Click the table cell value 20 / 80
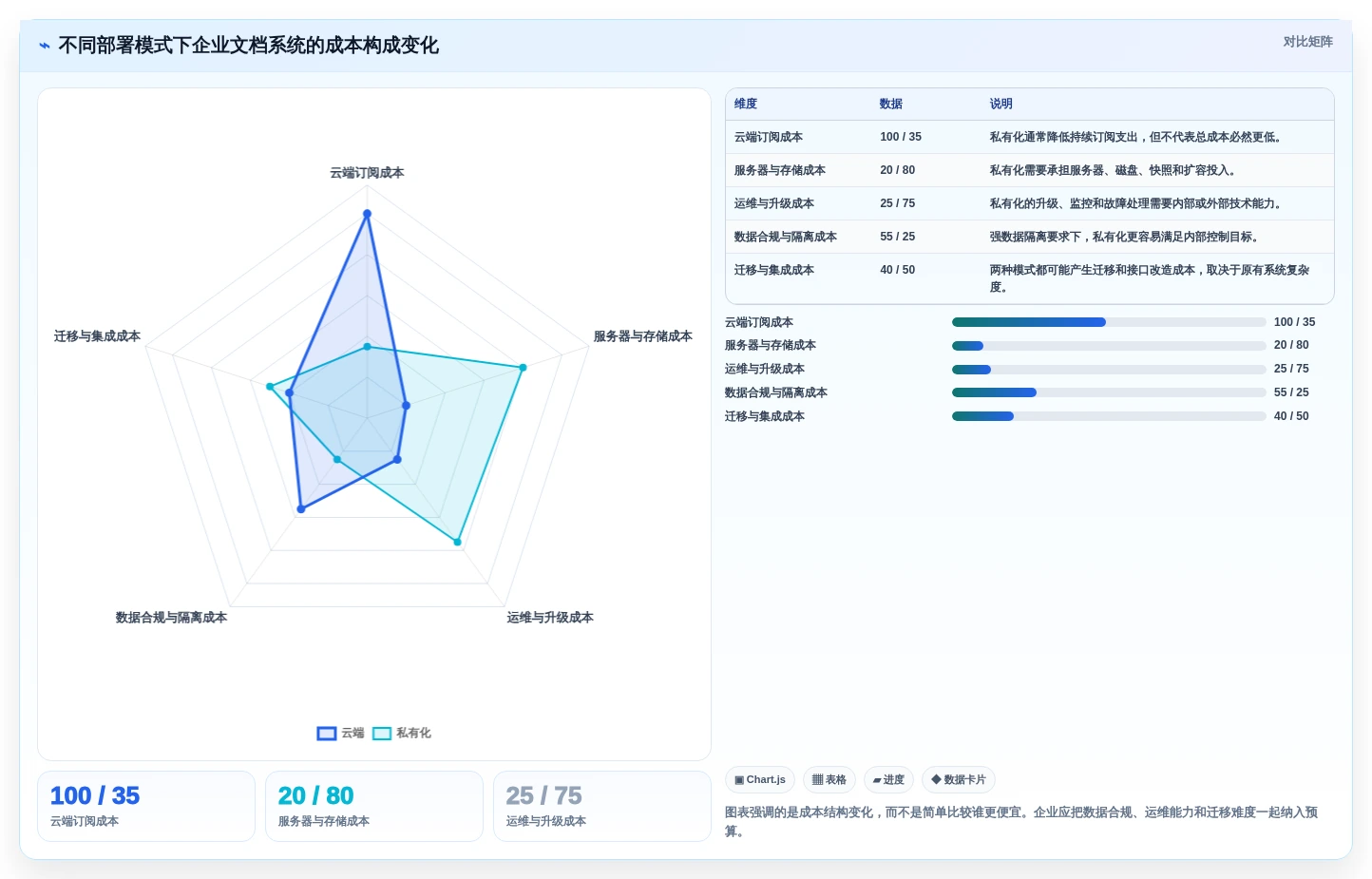 tap(898, 170)
